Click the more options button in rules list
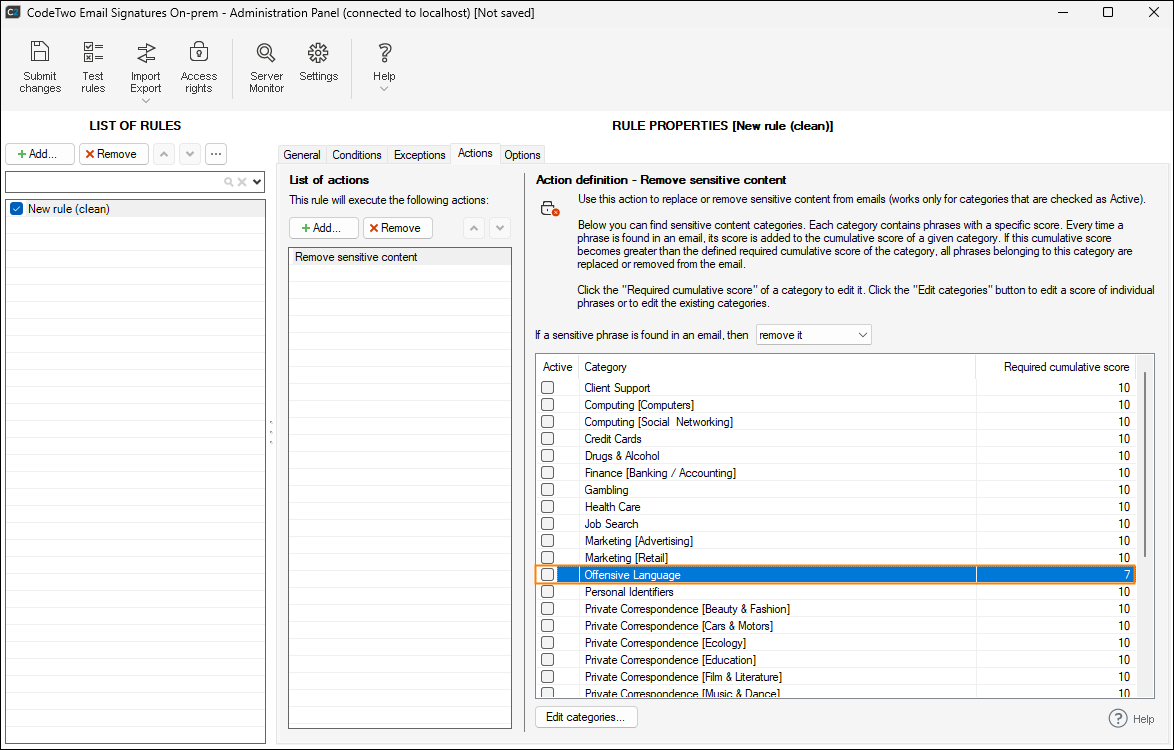 (216, 154)
